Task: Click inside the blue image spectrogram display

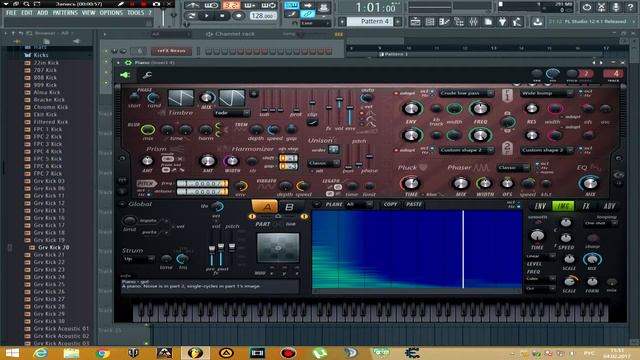Action: coord(417,249)
